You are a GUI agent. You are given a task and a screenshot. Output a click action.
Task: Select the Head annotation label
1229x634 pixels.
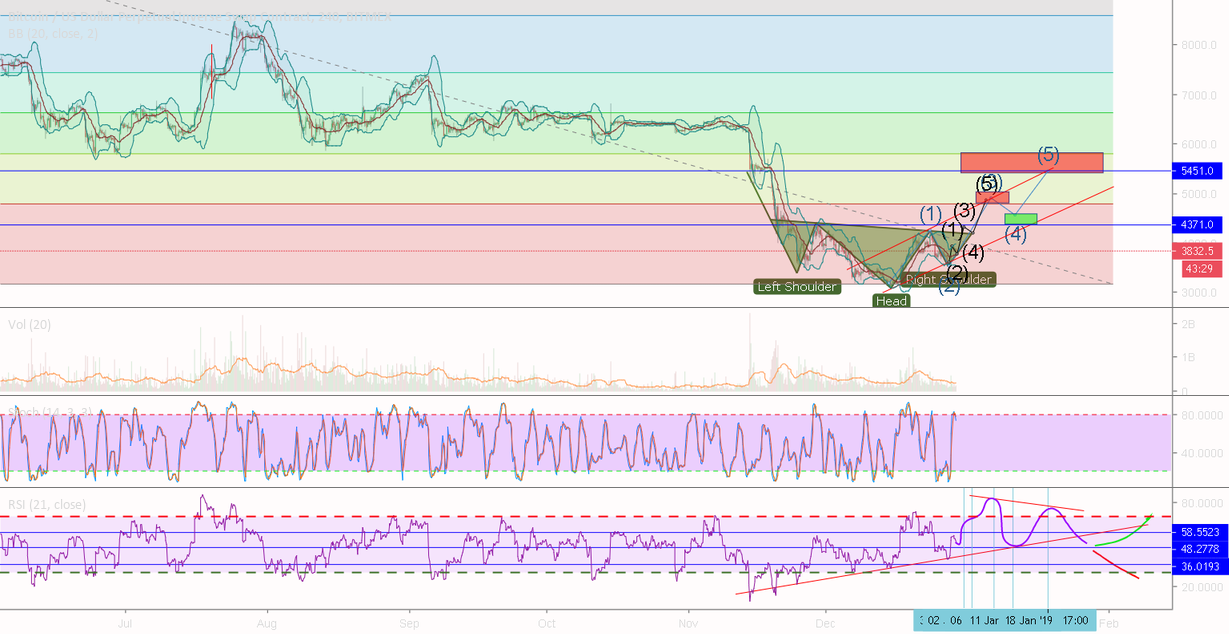(890, 300)
